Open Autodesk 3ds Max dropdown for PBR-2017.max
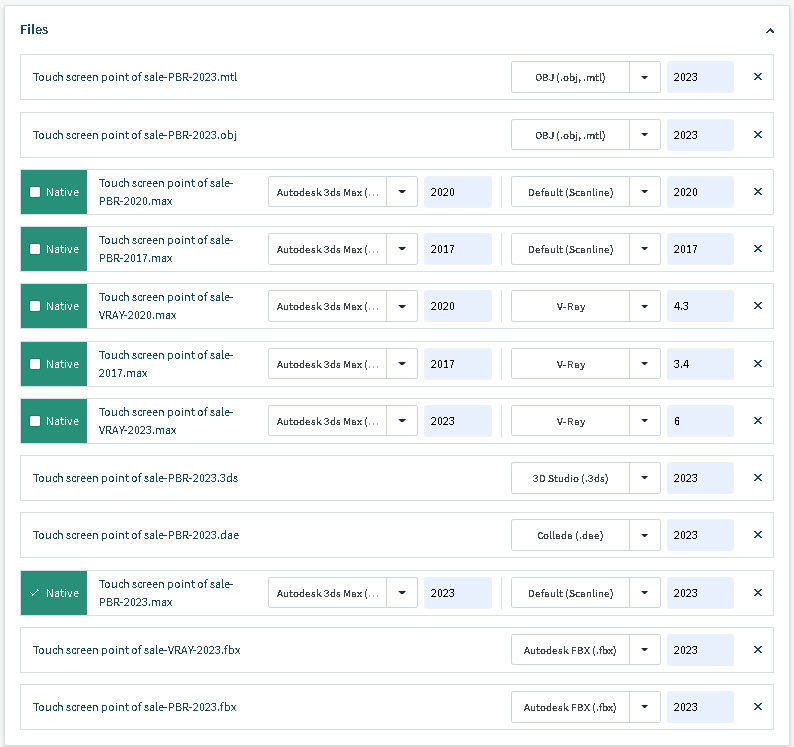The width and height of the screenshot is (794, 747). tap(401, 249)
